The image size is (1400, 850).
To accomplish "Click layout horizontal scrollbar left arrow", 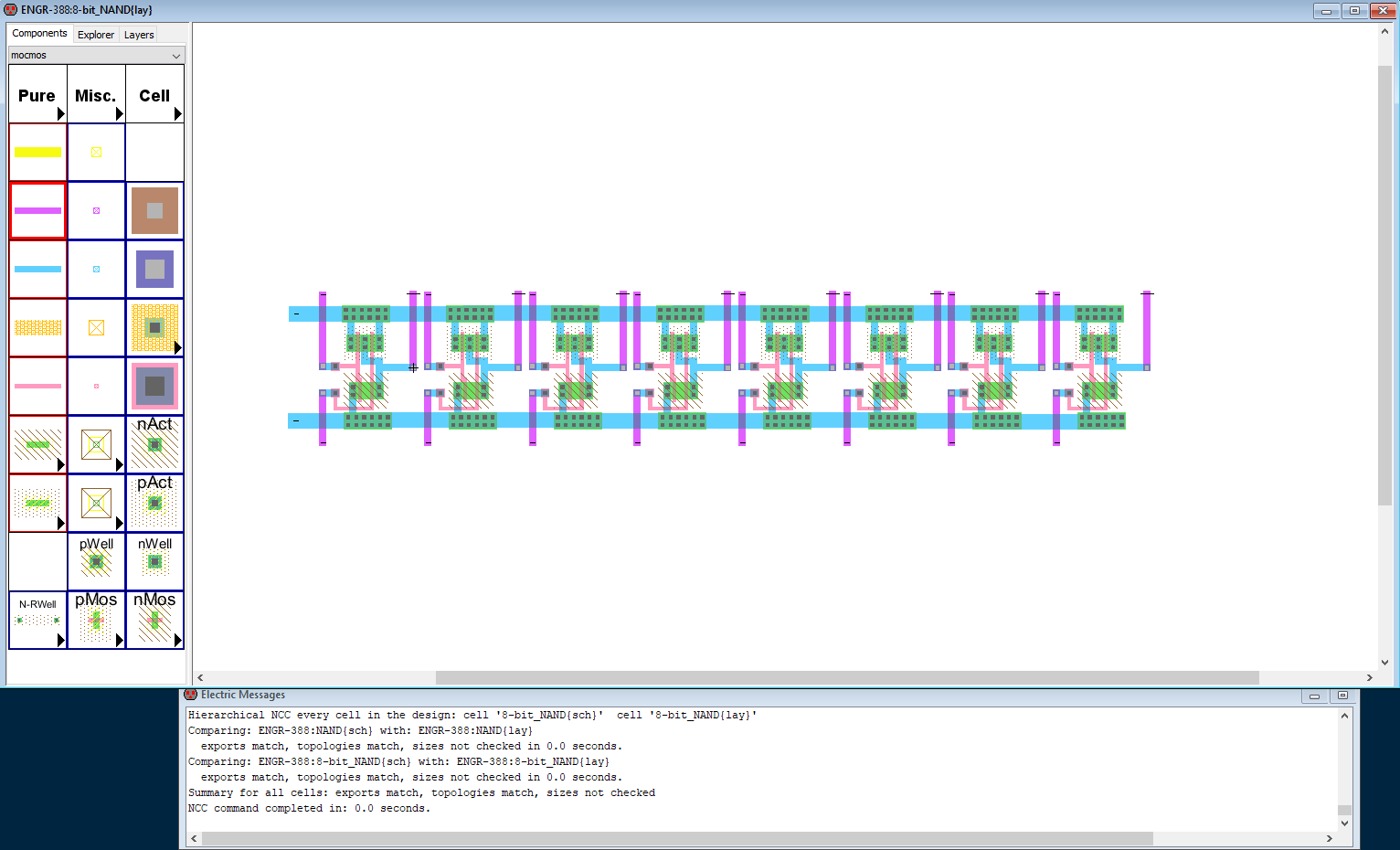I will 200,677.
